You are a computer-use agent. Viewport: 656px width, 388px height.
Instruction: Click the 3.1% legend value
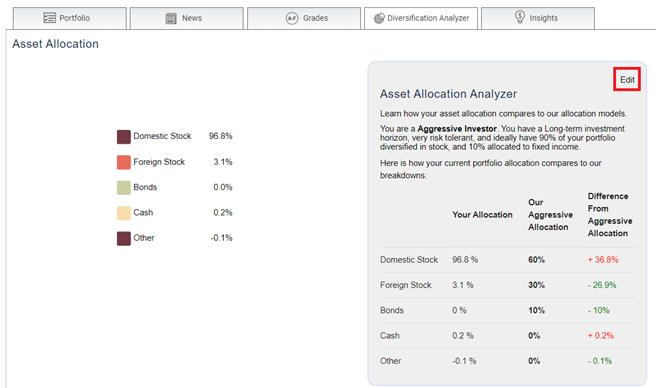coord(223,162)
